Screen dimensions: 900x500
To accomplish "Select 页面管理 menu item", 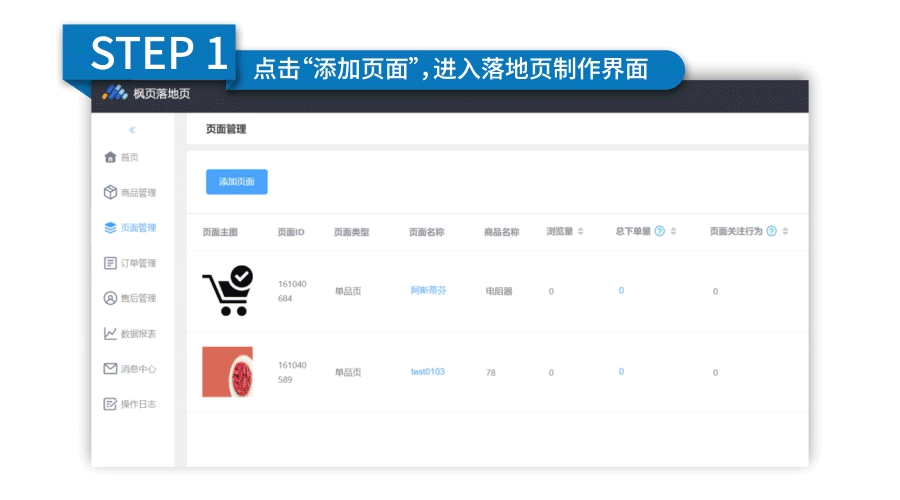I will pos(138,228).
